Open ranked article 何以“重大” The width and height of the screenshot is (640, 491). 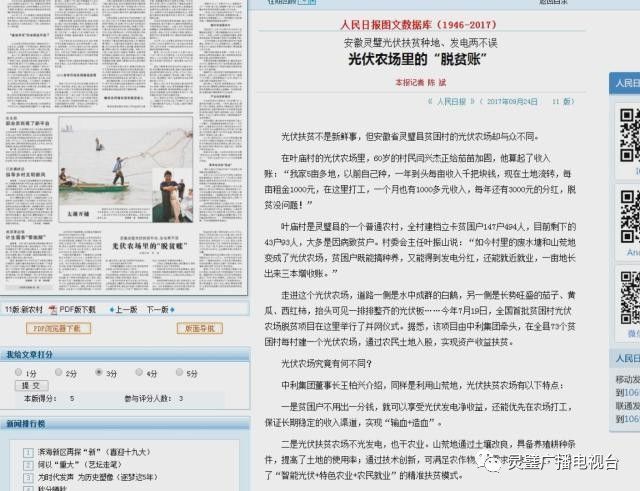80,464
